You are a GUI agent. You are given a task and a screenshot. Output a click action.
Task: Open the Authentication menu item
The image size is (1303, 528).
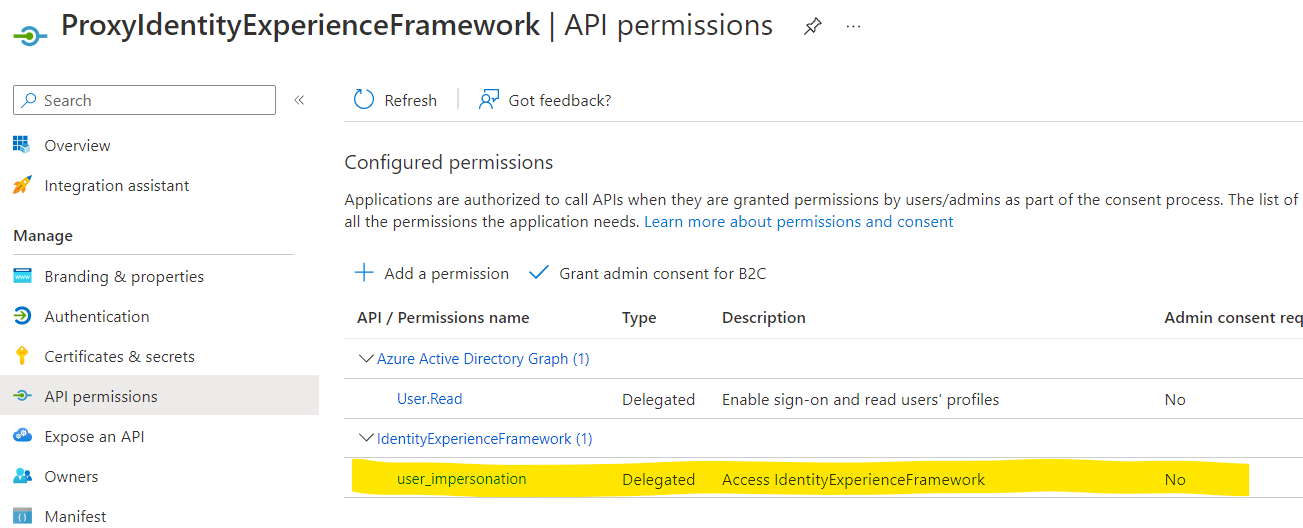pos(97,316)
